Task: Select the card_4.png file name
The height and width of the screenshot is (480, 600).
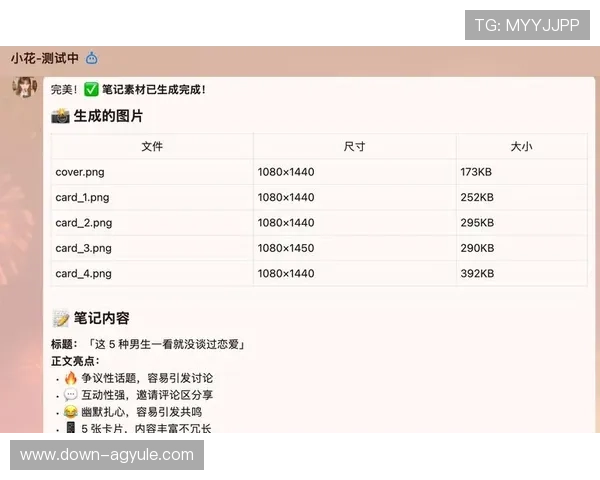Action: coord(84,273)
